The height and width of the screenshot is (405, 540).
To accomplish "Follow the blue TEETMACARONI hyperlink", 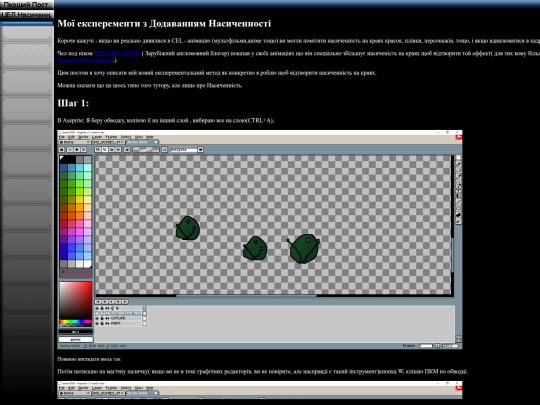I will [x=117, y=53].
